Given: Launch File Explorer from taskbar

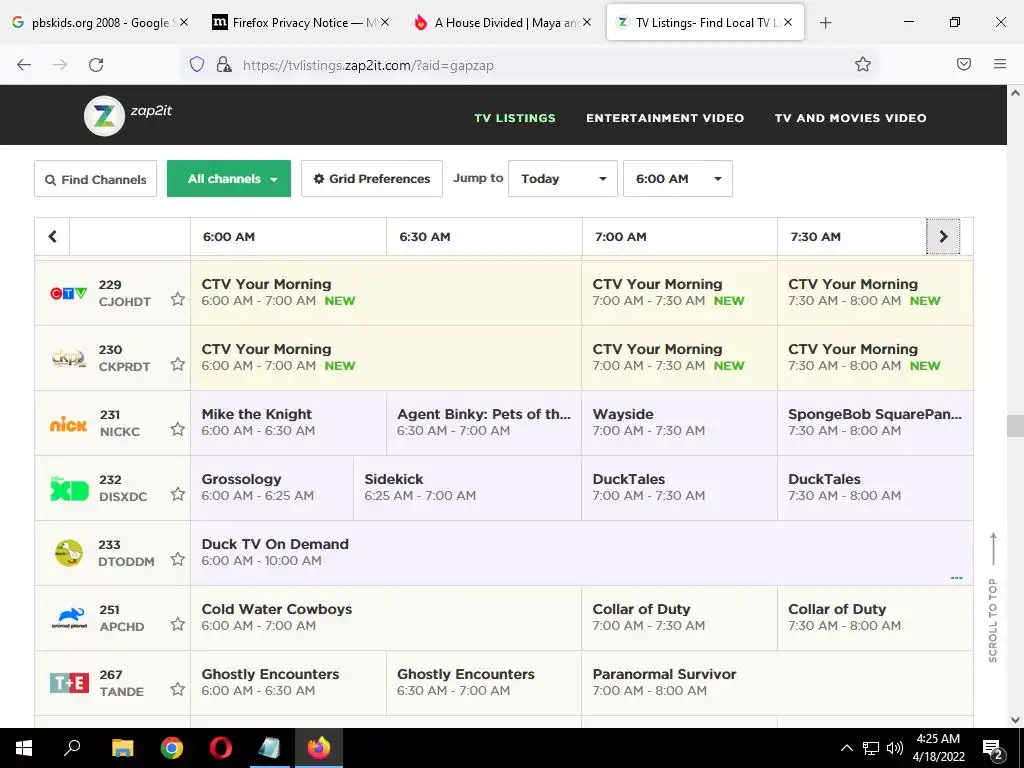Looking at the screenshot, I should click(x=122, y=748).
